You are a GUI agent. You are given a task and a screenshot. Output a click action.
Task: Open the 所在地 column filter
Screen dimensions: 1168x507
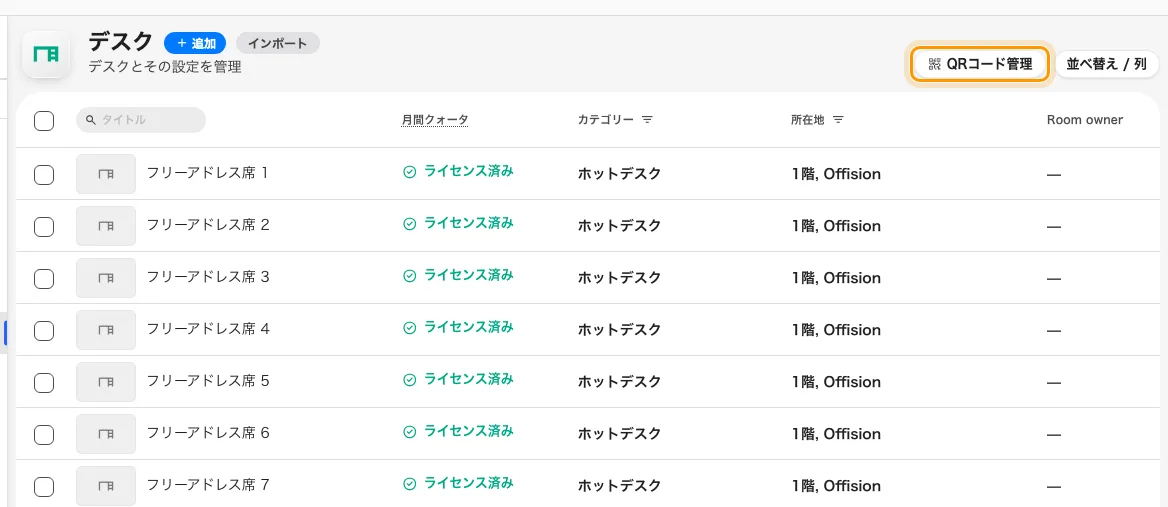838,120
